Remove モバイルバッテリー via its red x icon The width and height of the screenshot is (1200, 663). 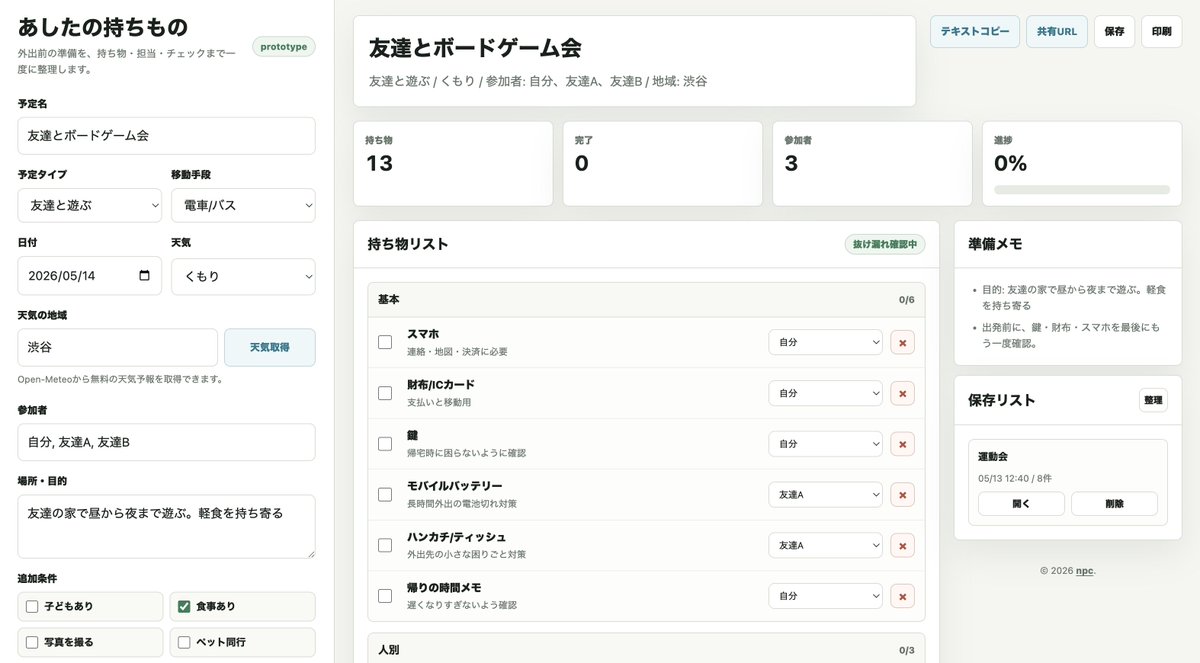(x=902, y=494)
